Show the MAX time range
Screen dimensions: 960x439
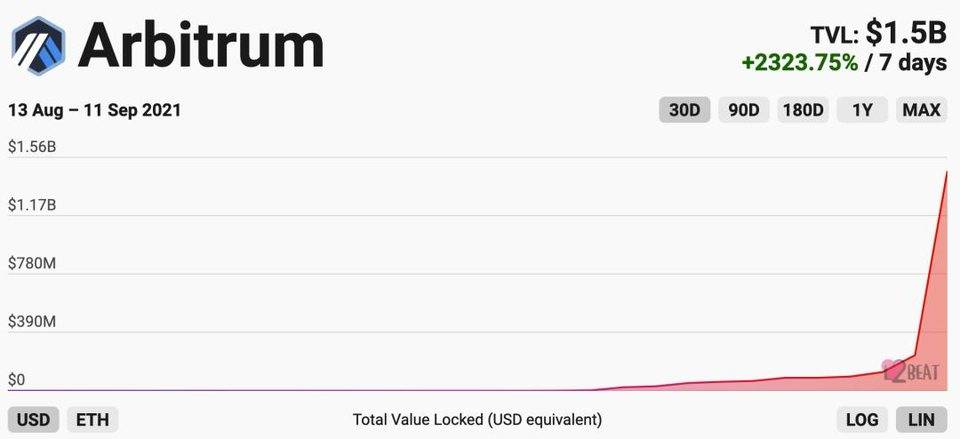[x=921, y=110]
